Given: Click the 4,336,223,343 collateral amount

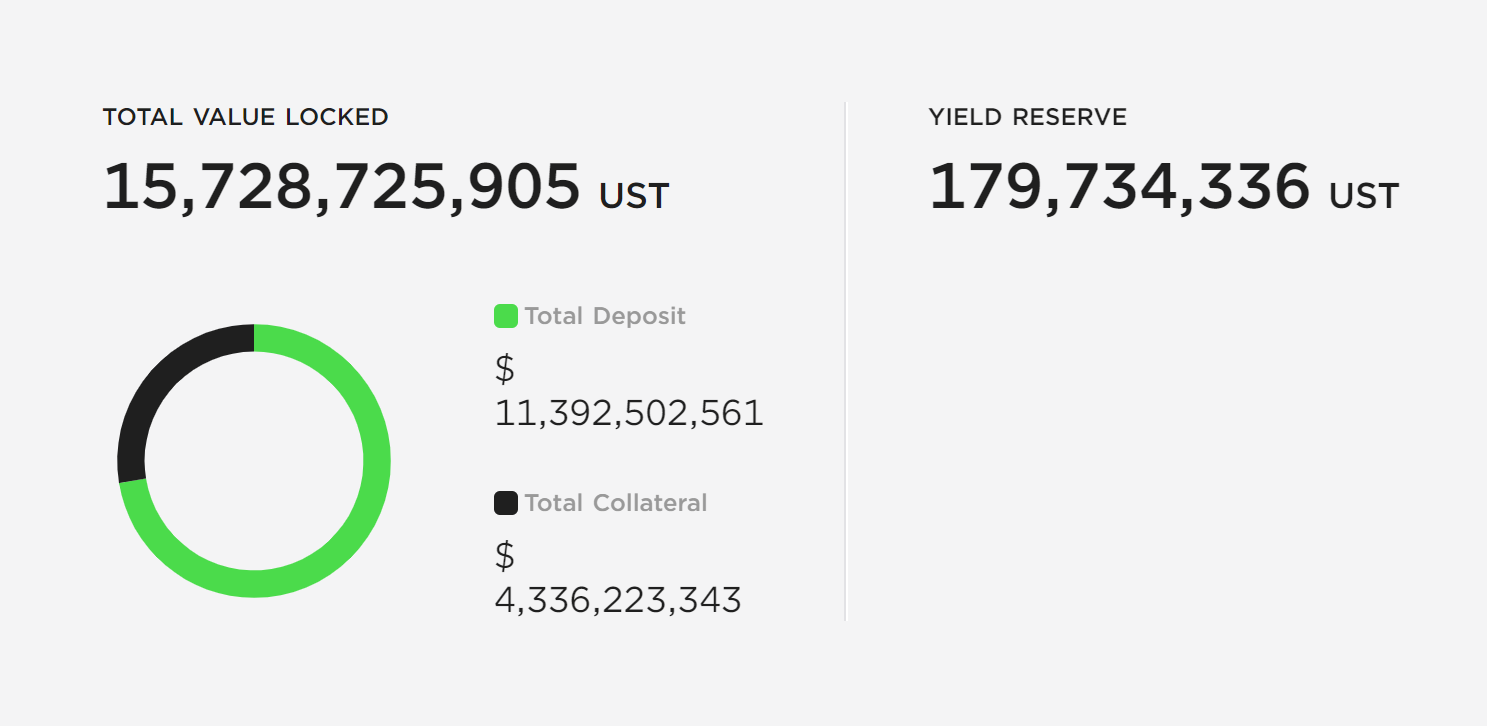Looking at the screenshot, I should pyautogui.click(x=618, y=600).
